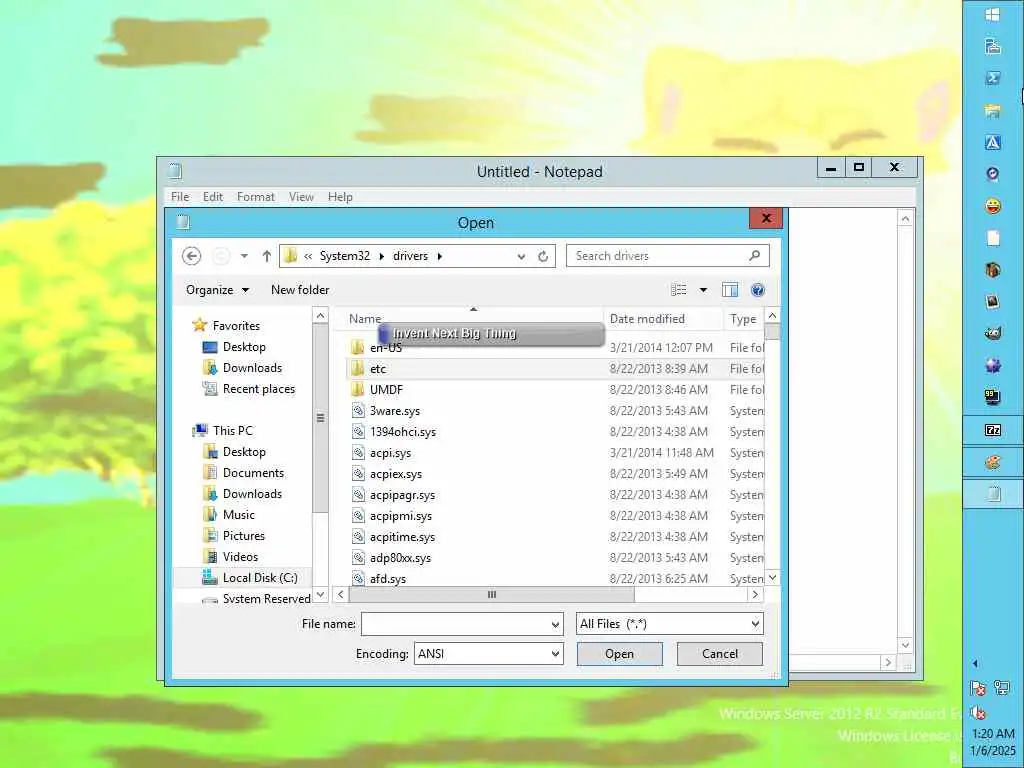Click System32 in the address path

click(x=345, y=256)
